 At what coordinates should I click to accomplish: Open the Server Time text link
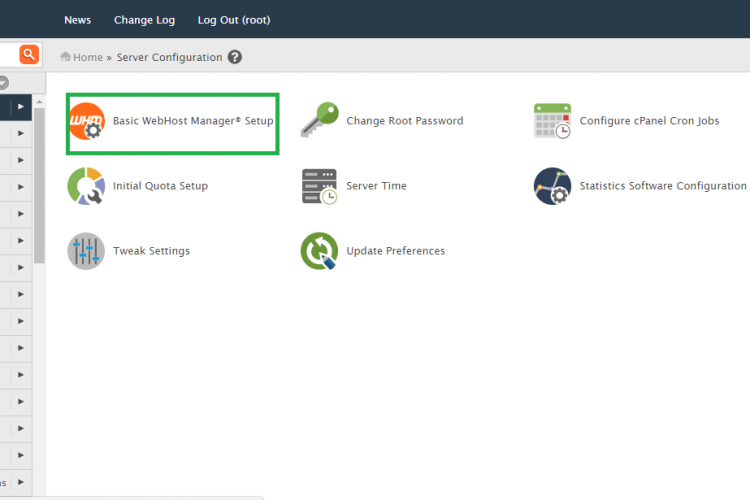(376, 186)
